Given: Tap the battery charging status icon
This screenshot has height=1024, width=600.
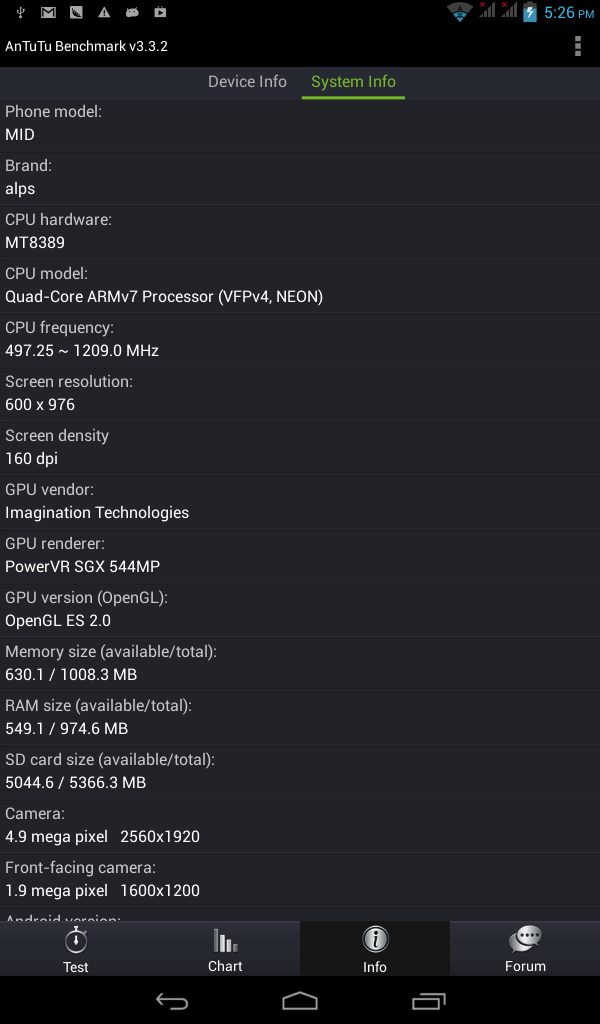Looking at the screenshot, I should point(529,12).
